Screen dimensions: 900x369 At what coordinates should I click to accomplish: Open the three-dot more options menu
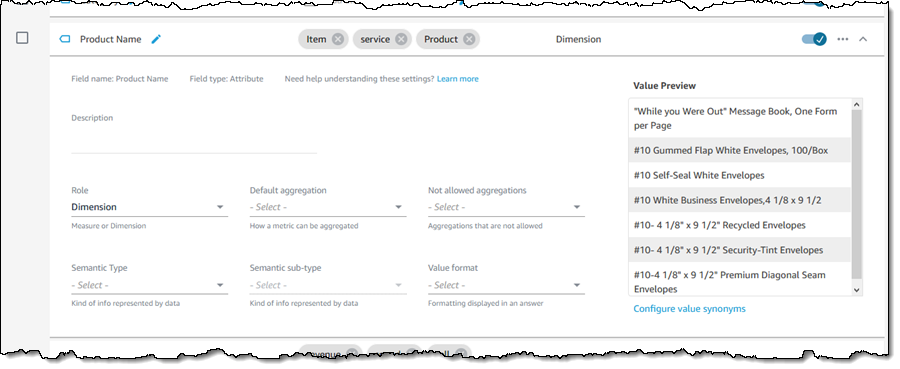[843, 39]
